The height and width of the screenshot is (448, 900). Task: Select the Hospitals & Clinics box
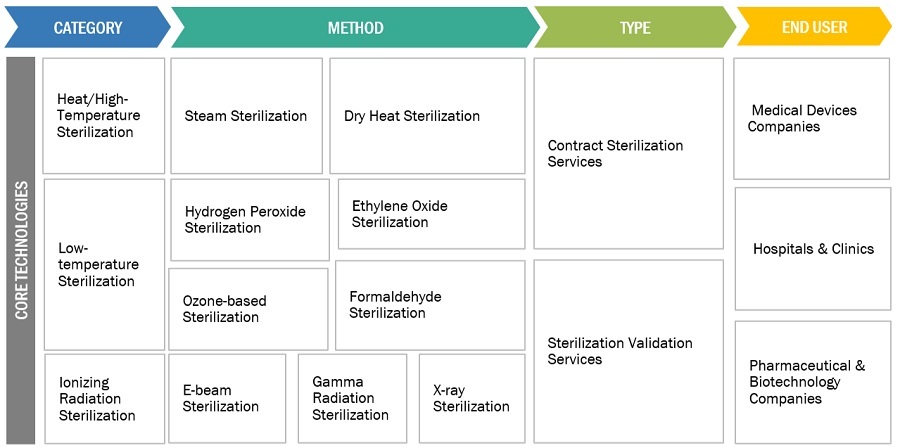click(812, 249)
